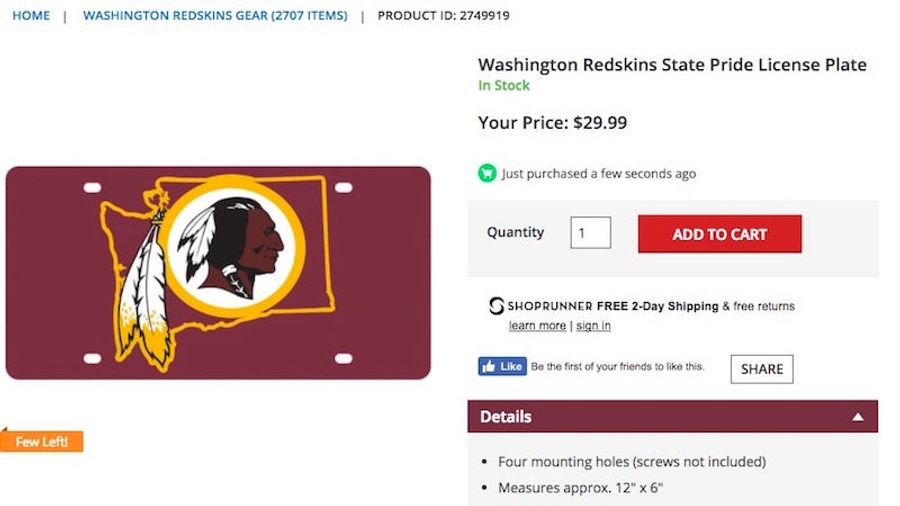
Task: Click the FREE 2-Day Shipping text
Action: [x=658, y=306]
